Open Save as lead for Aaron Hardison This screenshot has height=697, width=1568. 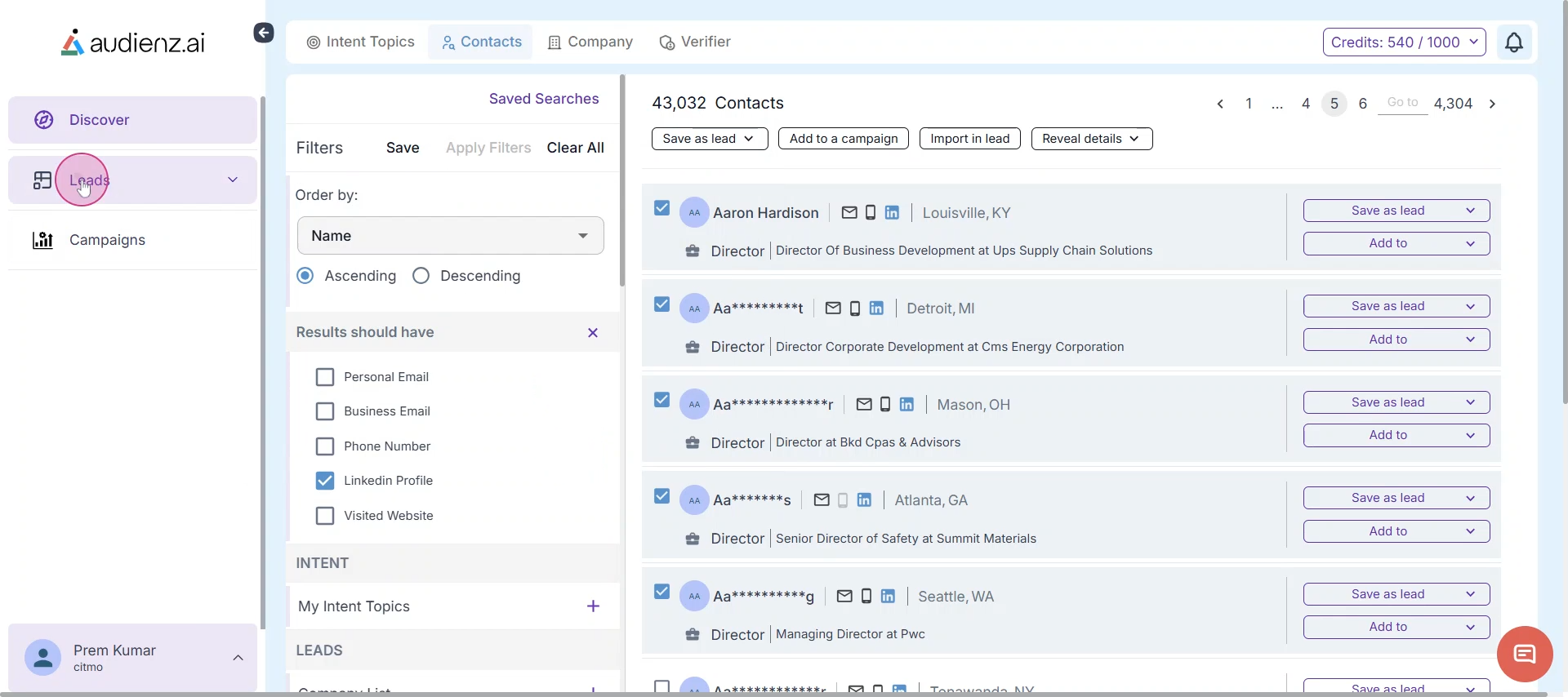click(x=1396, y=211)
